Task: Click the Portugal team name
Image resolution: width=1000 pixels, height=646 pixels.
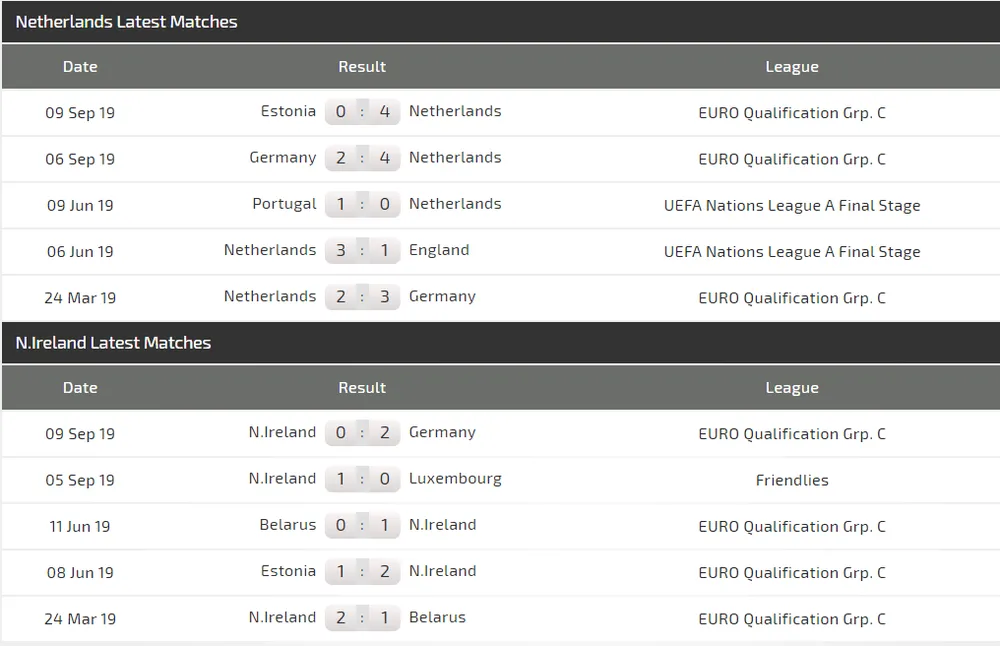Action: pyautogui.click(x=284, y=204)
